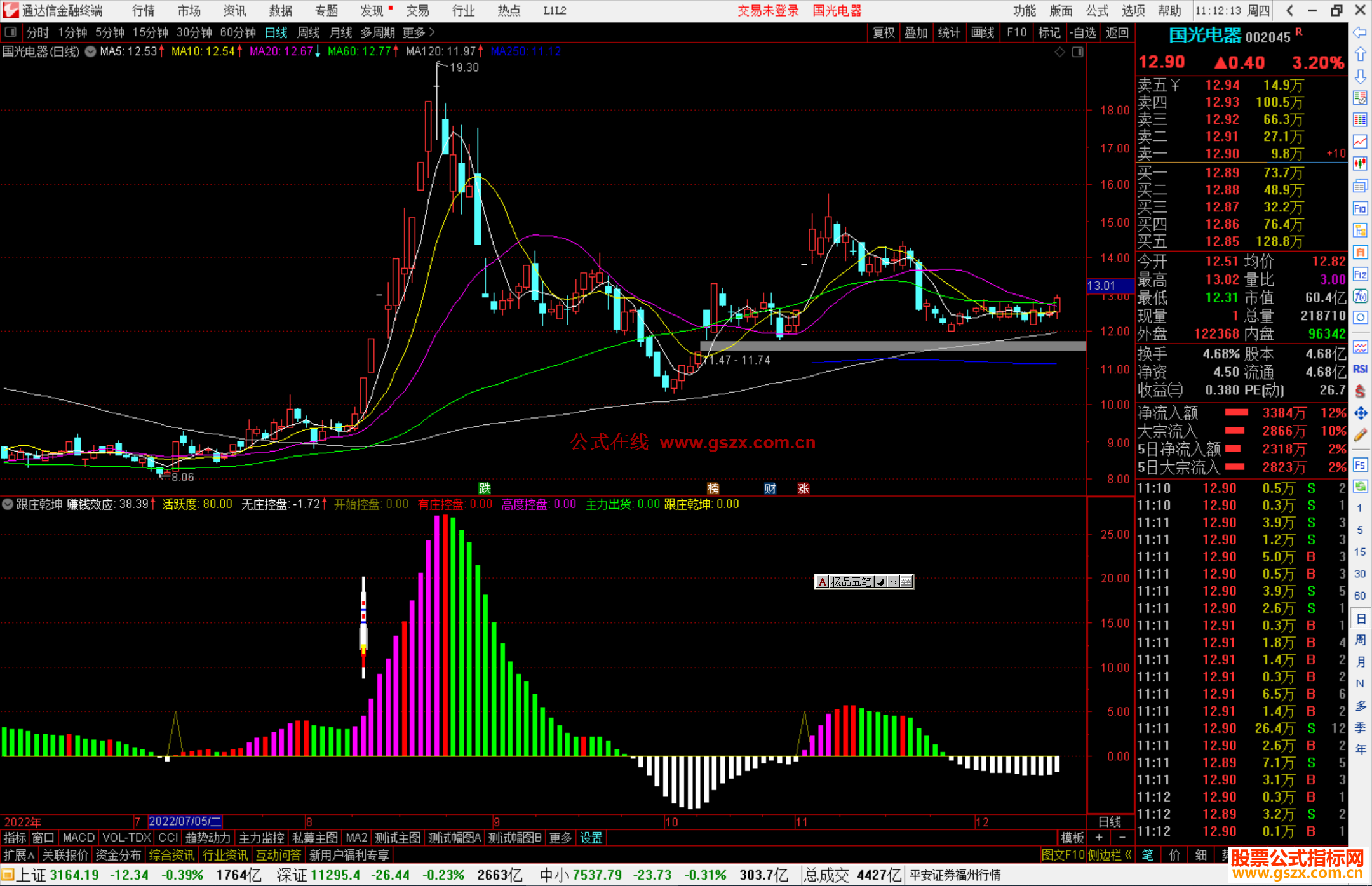The width and height of the screenshot is (1372, 886).
Task: Click 设置 in the indicator bar
Action: point(591,838)
